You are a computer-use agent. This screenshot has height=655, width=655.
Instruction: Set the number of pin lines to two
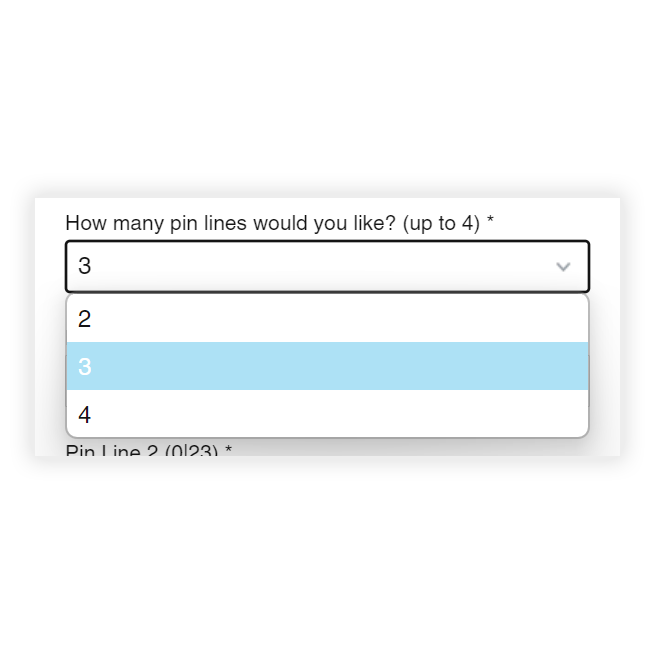(x=327, y=319)
